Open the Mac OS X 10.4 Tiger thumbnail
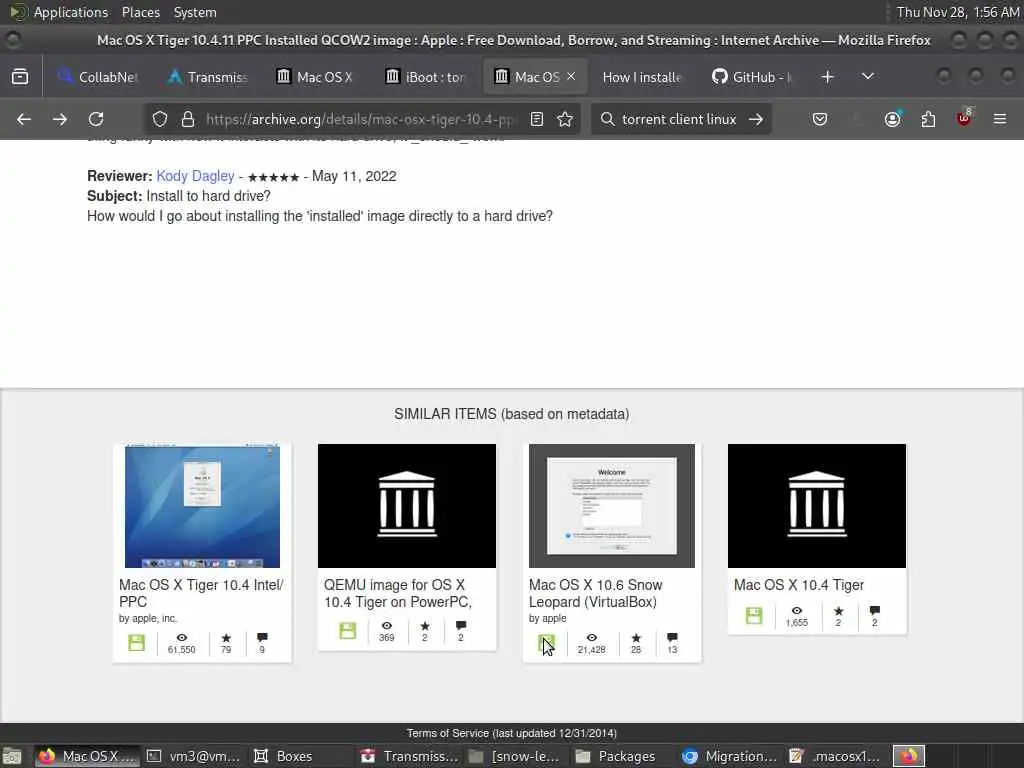Viewport: 1024px width, 768px height. coord(817,506)
